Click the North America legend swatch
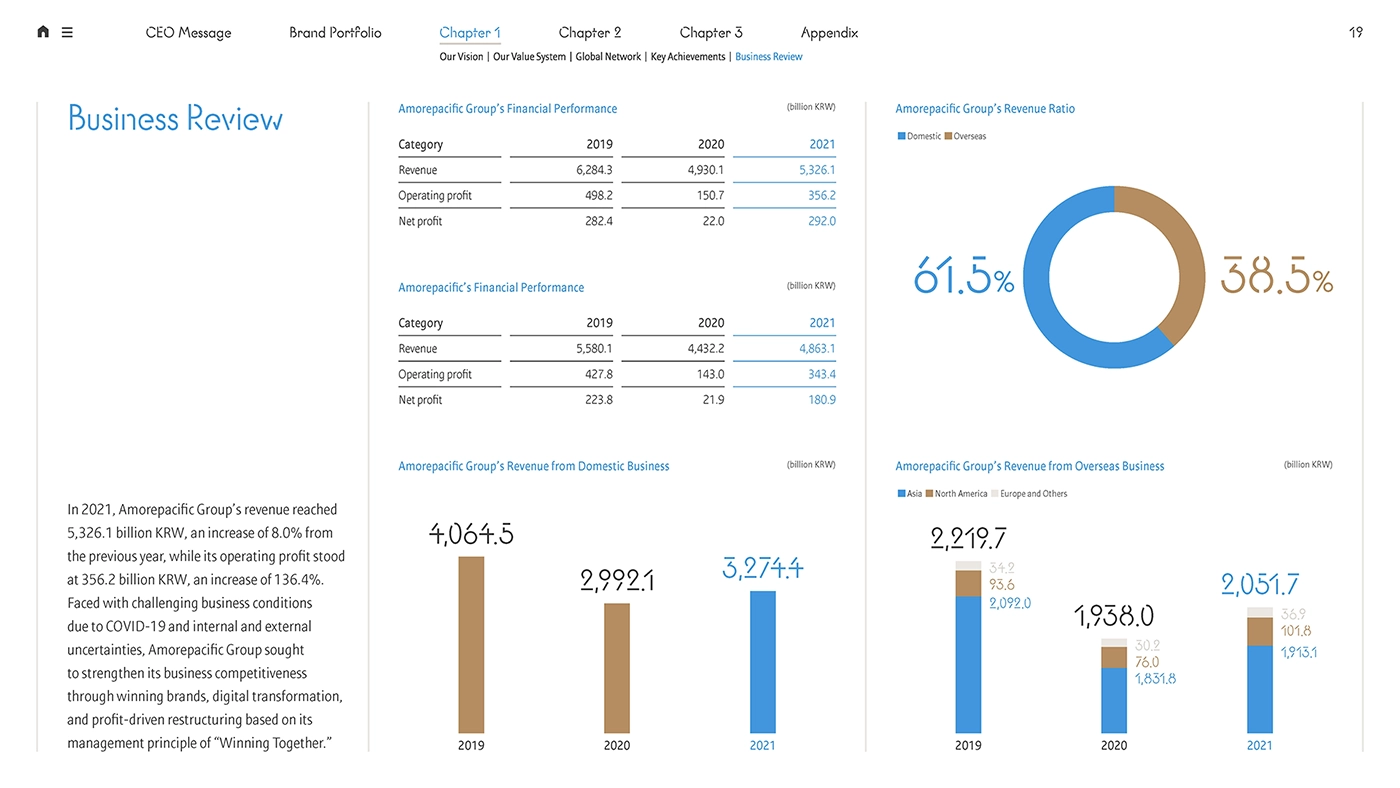The width and height of the screenshot is (1400, 788). 929,494
